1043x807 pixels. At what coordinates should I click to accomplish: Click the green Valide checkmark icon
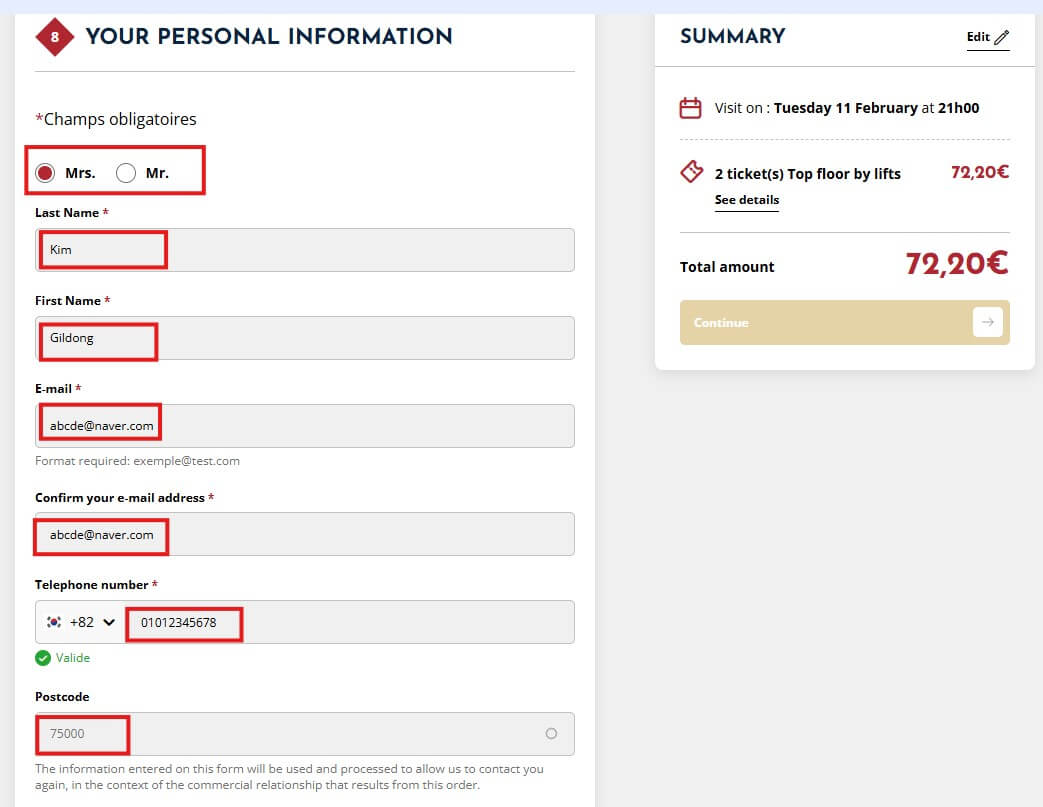click(43, 658)
